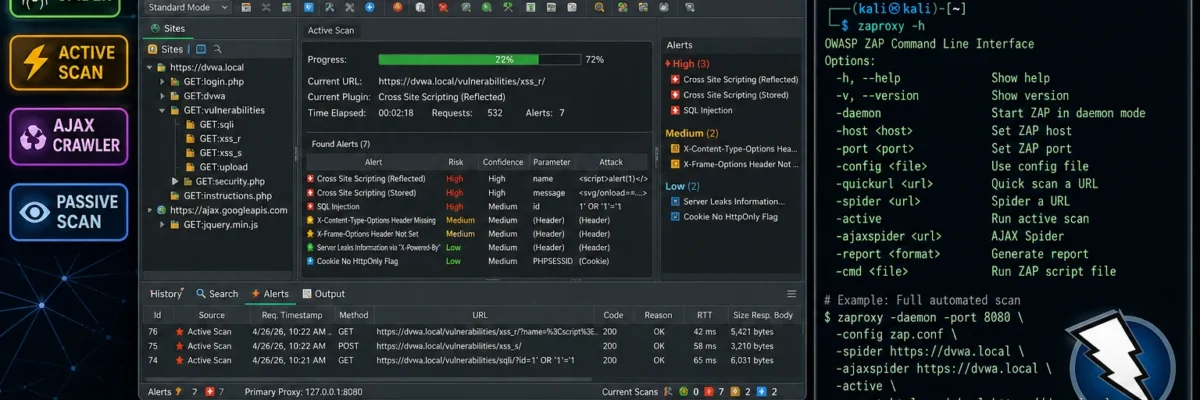The image size is (1200, 400).
Task: Expand the GET:login.php node
Action: (x=162, y=82)
